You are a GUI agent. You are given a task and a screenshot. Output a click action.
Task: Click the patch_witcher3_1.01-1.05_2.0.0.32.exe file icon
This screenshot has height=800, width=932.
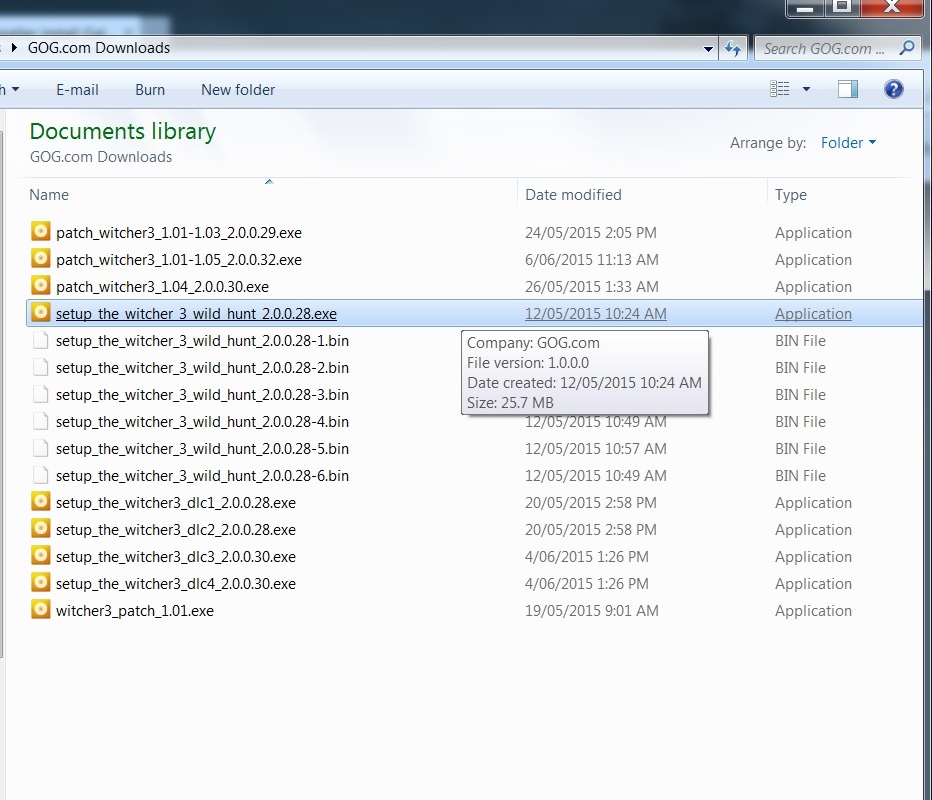tap(40, 259)
